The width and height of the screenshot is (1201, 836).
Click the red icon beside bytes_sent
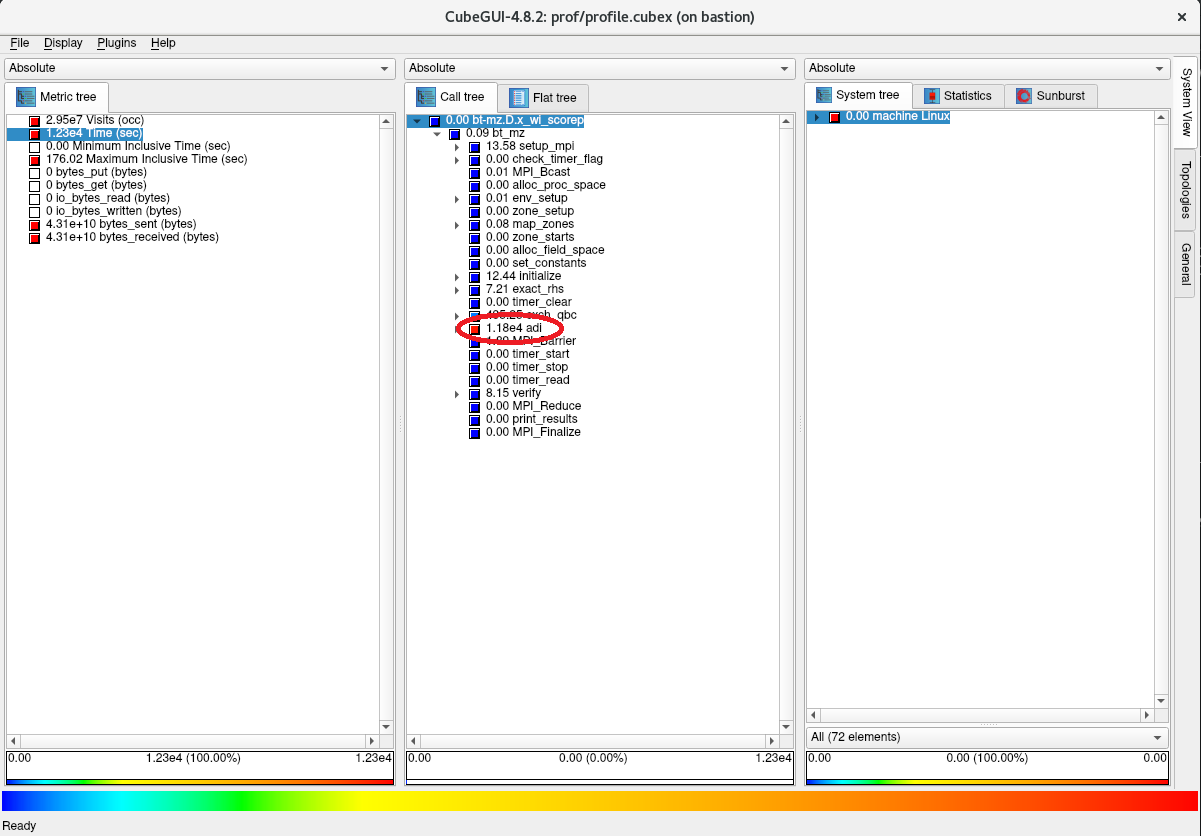[35, 225]
